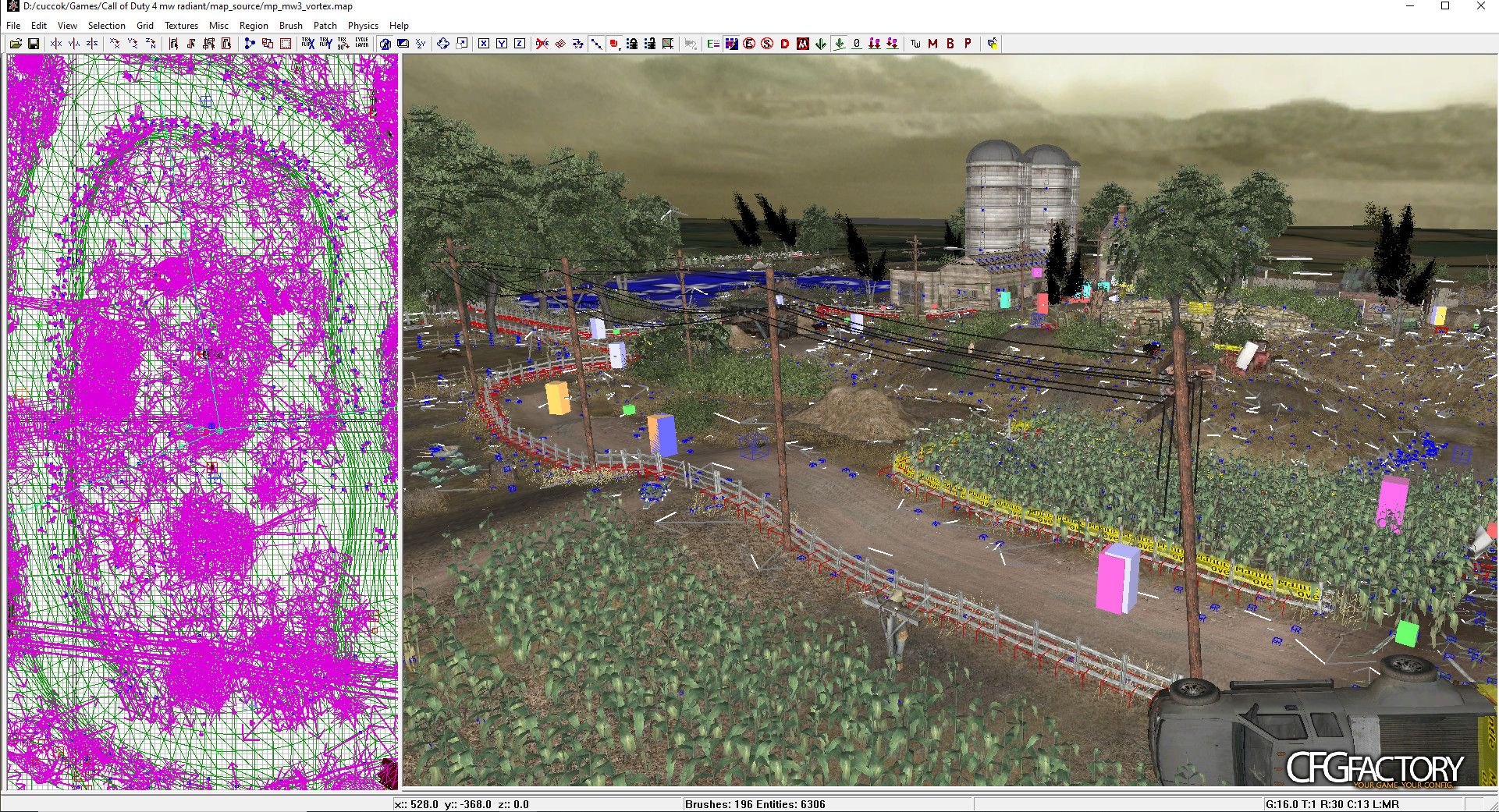The height and width of the screenshot is (812, 1499).
Task: Click the red crossed-out cone icon
Action: point(542,44)
